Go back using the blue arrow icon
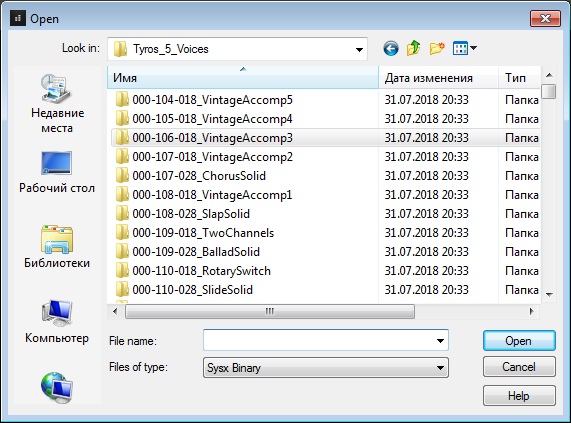The image size is (571, 423). (x=391, y=48)
